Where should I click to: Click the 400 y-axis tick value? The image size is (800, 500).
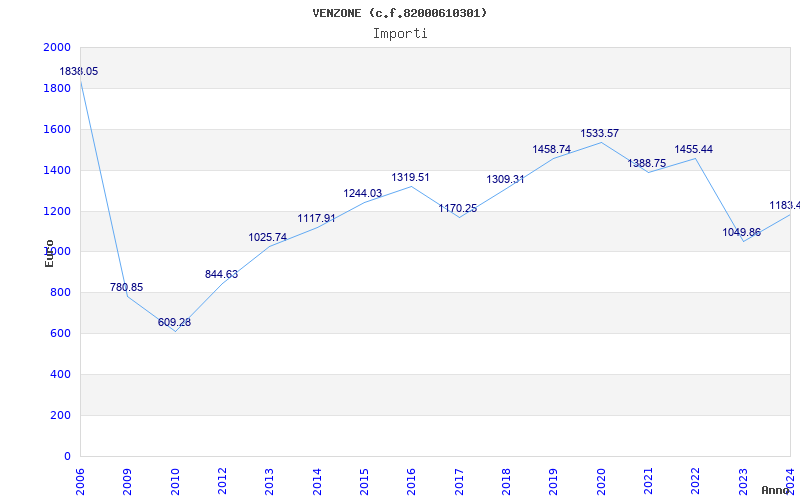pos(60,374)
